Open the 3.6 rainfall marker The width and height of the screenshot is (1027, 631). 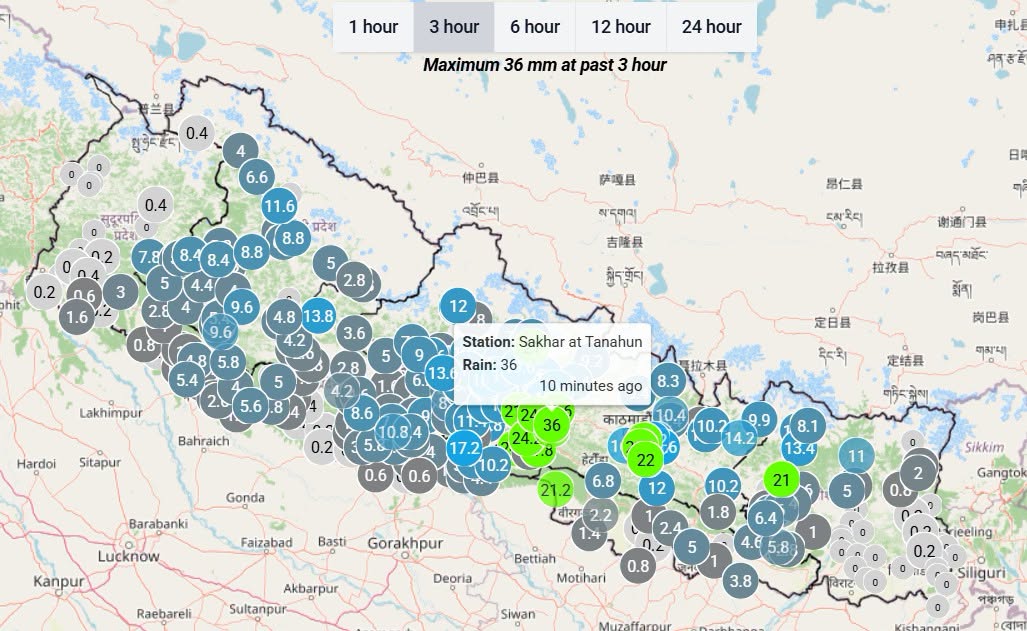tap(354, 332)
